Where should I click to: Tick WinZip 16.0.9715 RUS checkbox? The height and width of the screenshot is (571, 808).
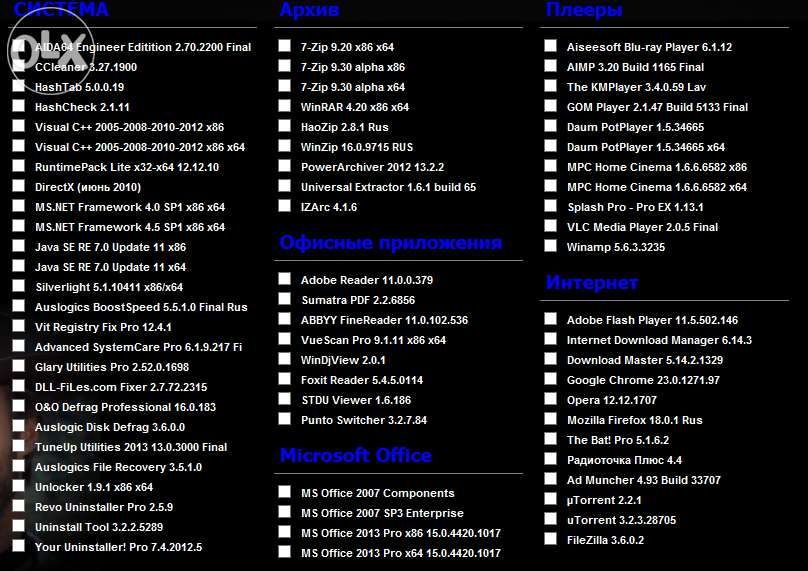click(284, 146)
